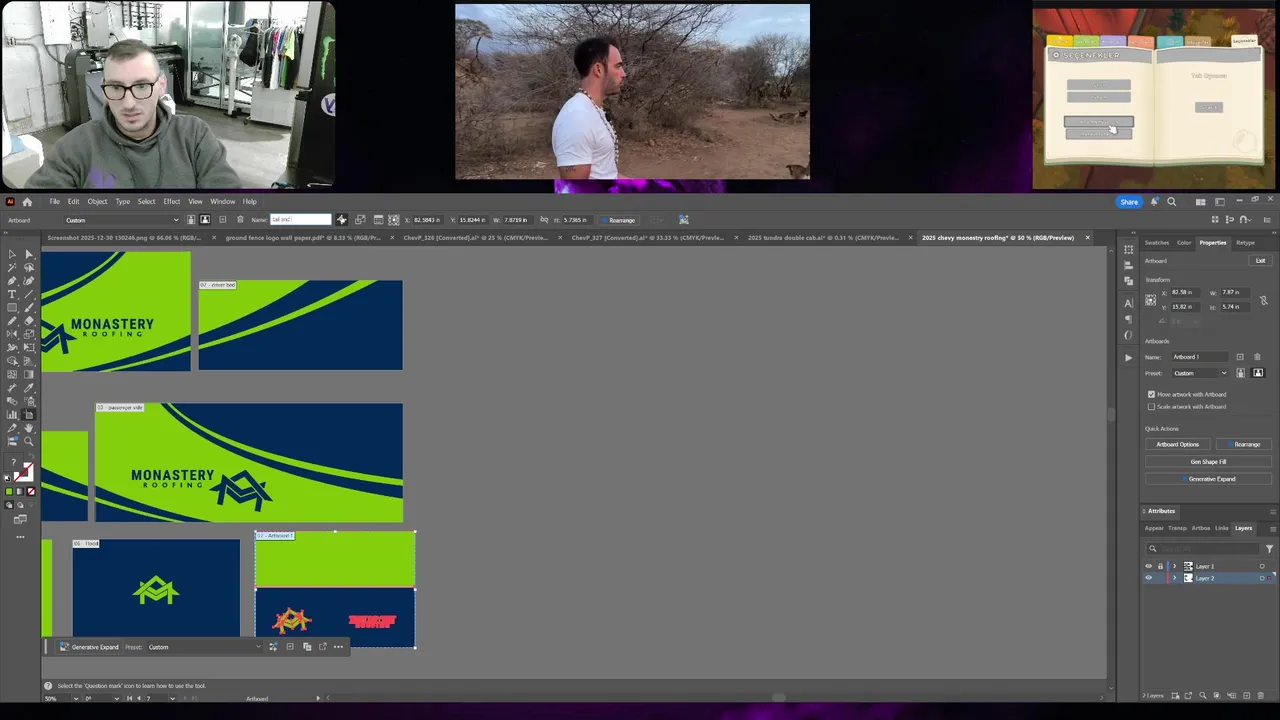Select the Pen tool
Screen dimensions: 1280x720
tap(12, 281)
